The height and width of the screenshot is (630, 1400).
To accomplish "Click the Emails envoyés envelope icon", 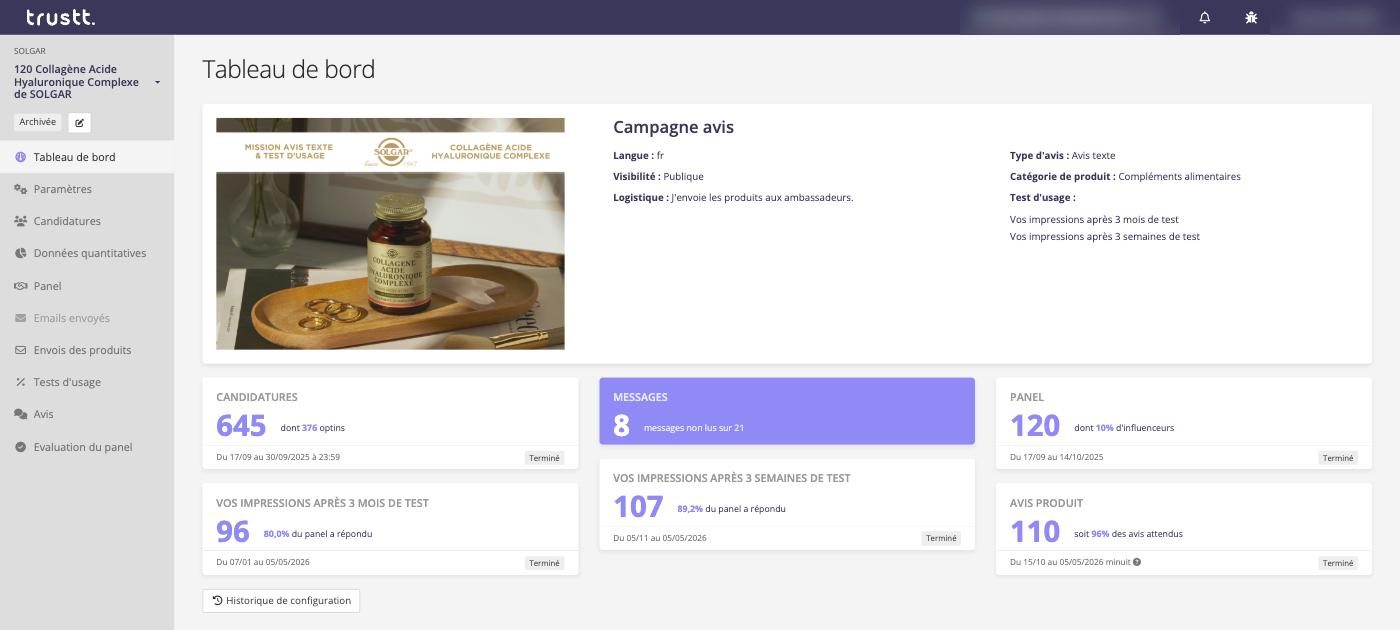I will (x=20, y=318).
